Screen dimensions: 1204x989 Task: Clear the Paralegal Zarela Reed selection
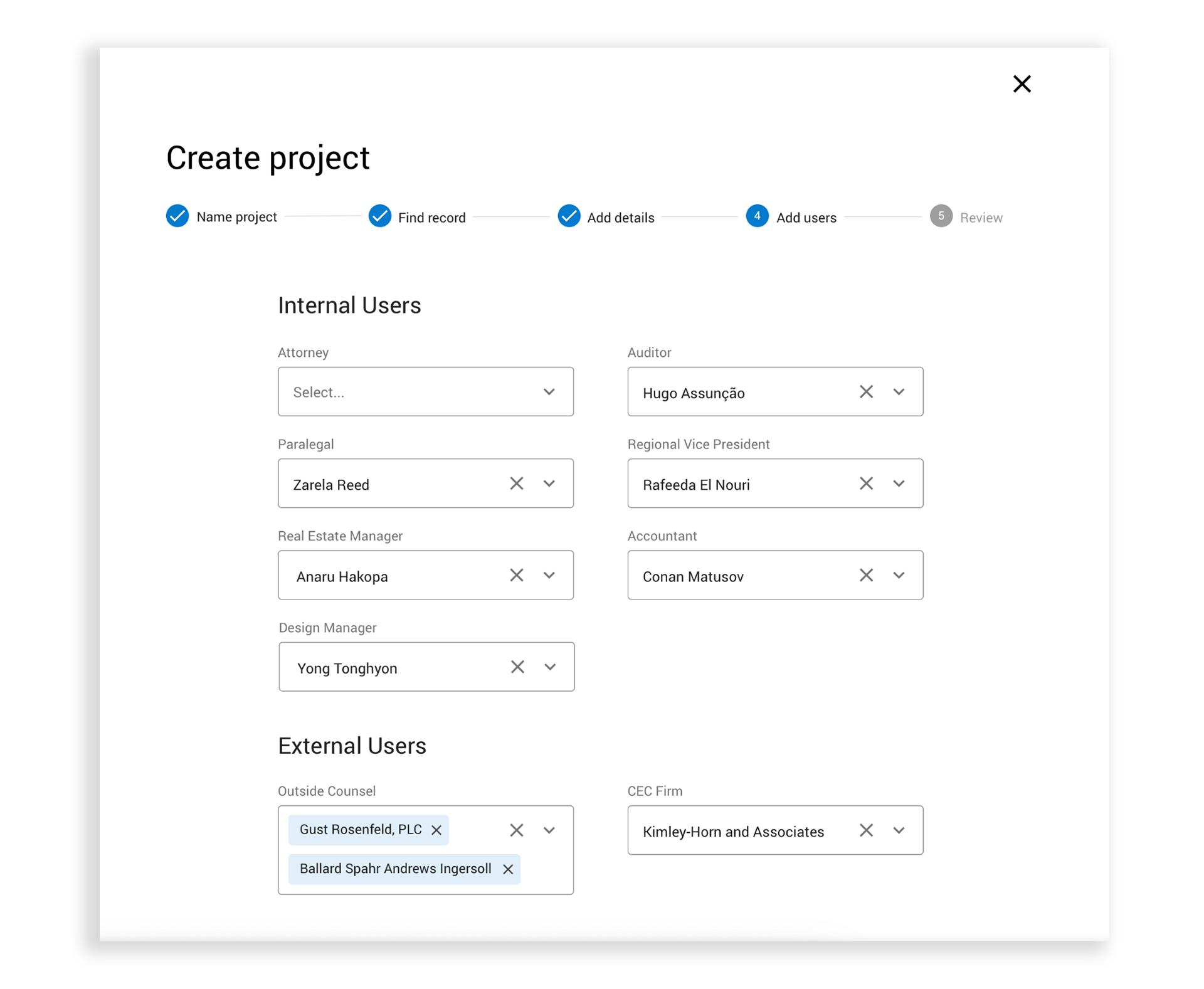[x=516, y=483]
